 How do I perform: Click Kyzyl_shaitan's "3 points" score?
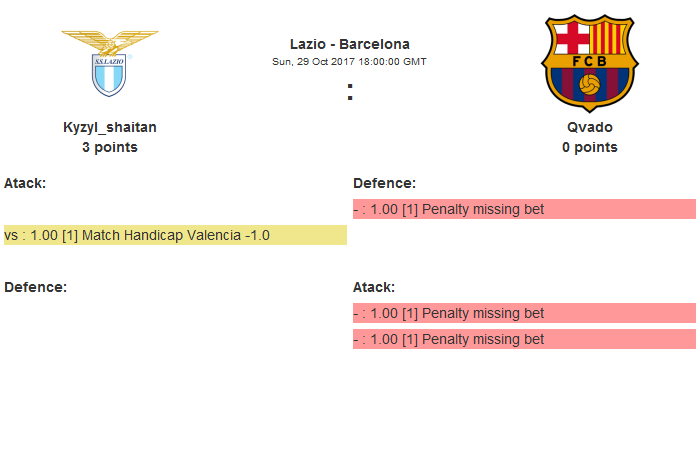click(110, 147)
